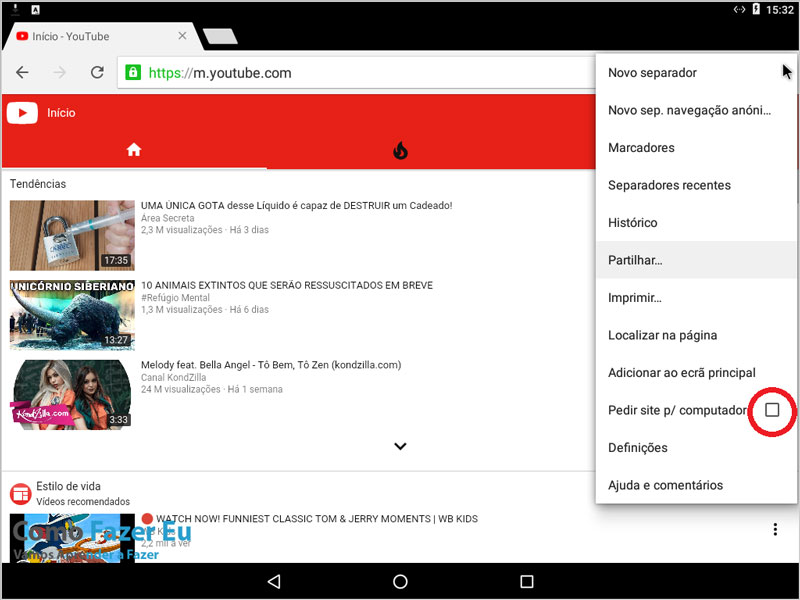This screenshot has height=600, width=800.
Task: Open video title UMA ÚNICA GOTA desse Líquido
Action: click(x=296, y=206)
